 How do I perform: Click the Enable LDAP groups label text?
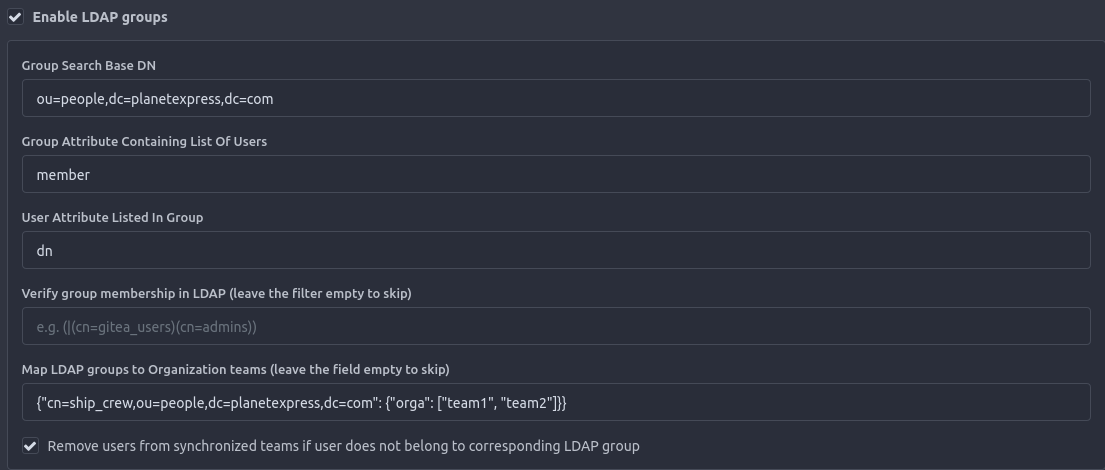tap(100, 17)
